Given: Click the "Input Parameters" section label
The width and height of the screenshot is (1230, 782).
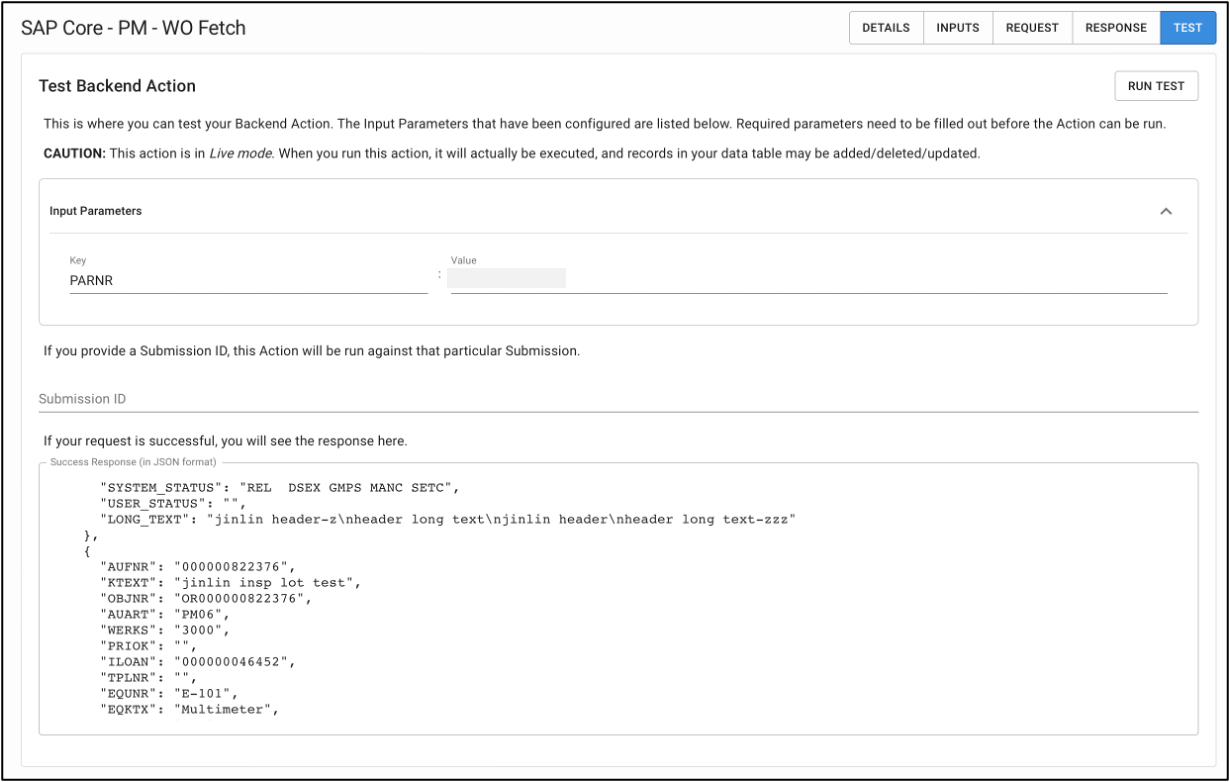Looking at the screenshot, I should click(x=96, y=211).
